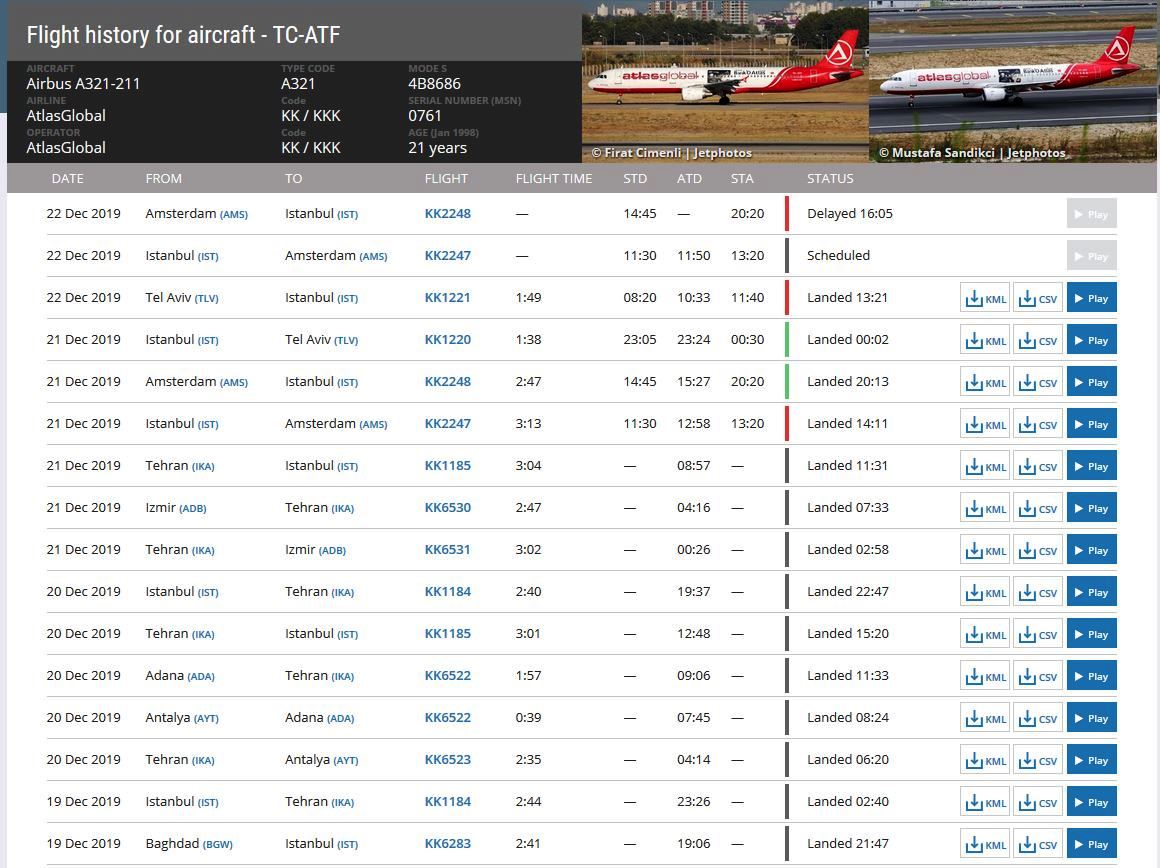
Task: Download CSV for KK6283 Baghdad flight
Action: point(1038,844)
